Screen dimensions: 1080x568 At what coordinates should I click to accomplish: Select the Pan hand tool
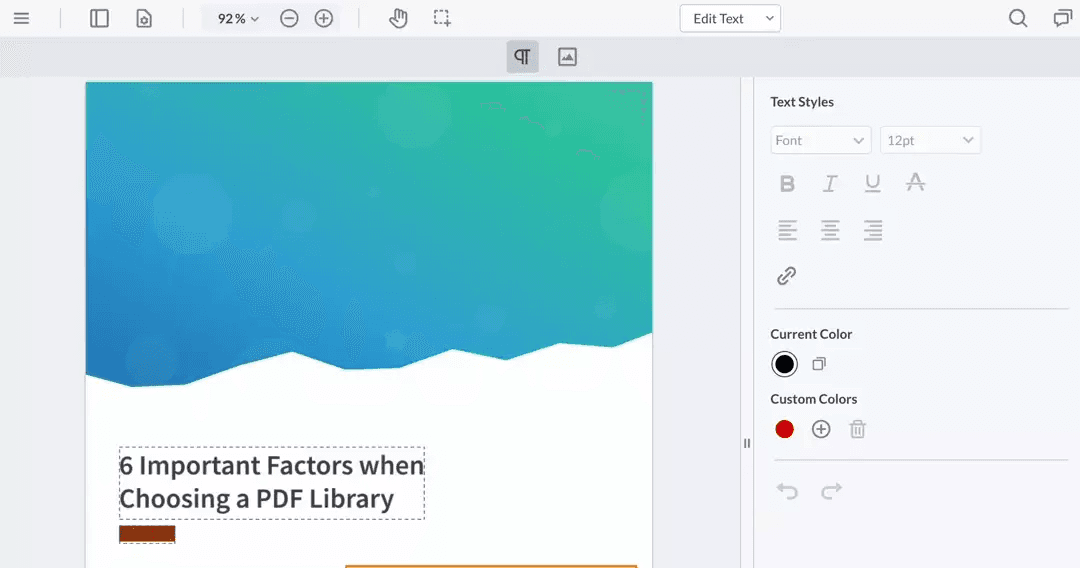pos(398,18)
